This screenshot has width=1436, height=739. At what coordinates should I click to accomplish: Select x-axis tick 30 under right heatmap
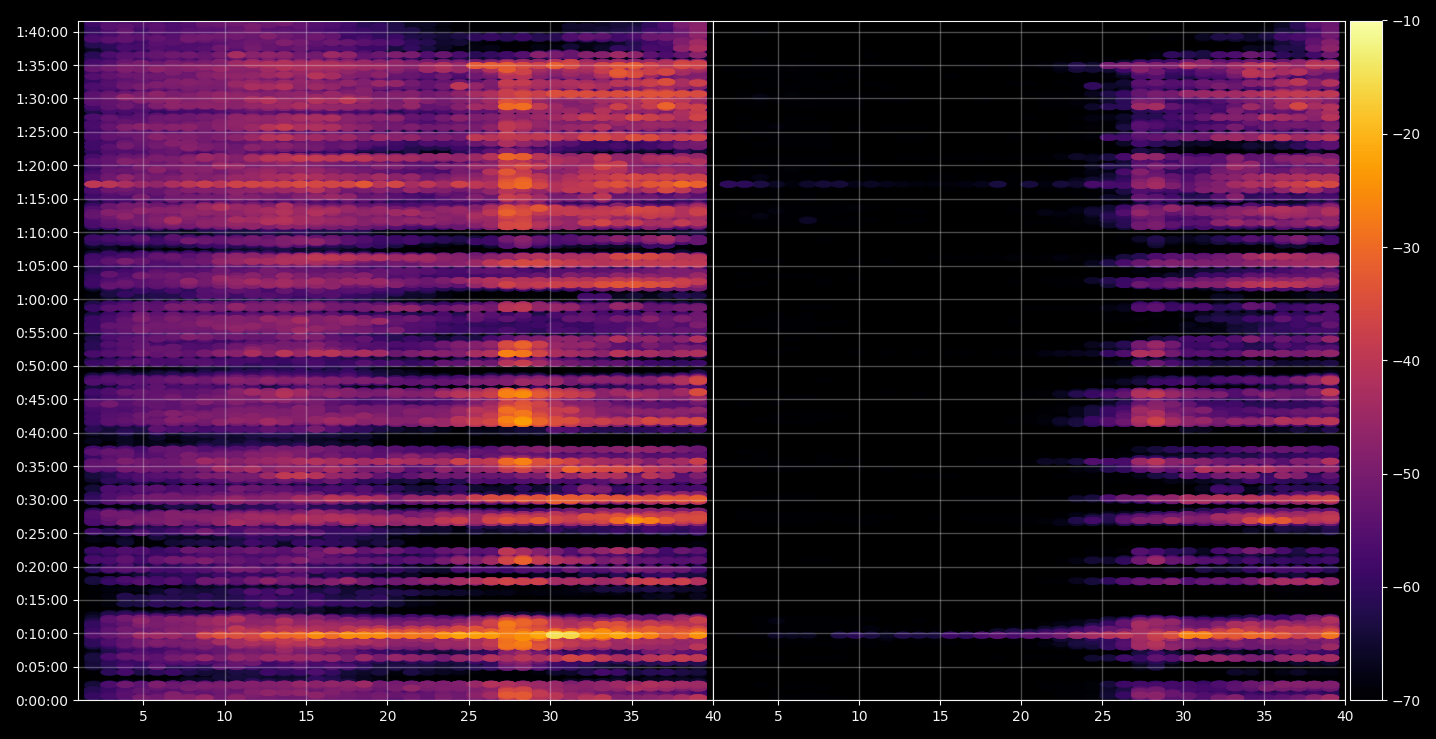coord(1183,716)
